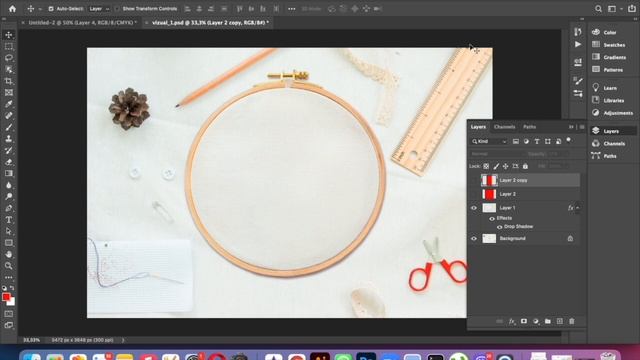The height and width of the screenshot is (360, 640).
Task: Enable the Auto-Select checkbox
Action: tap(51, 9)
